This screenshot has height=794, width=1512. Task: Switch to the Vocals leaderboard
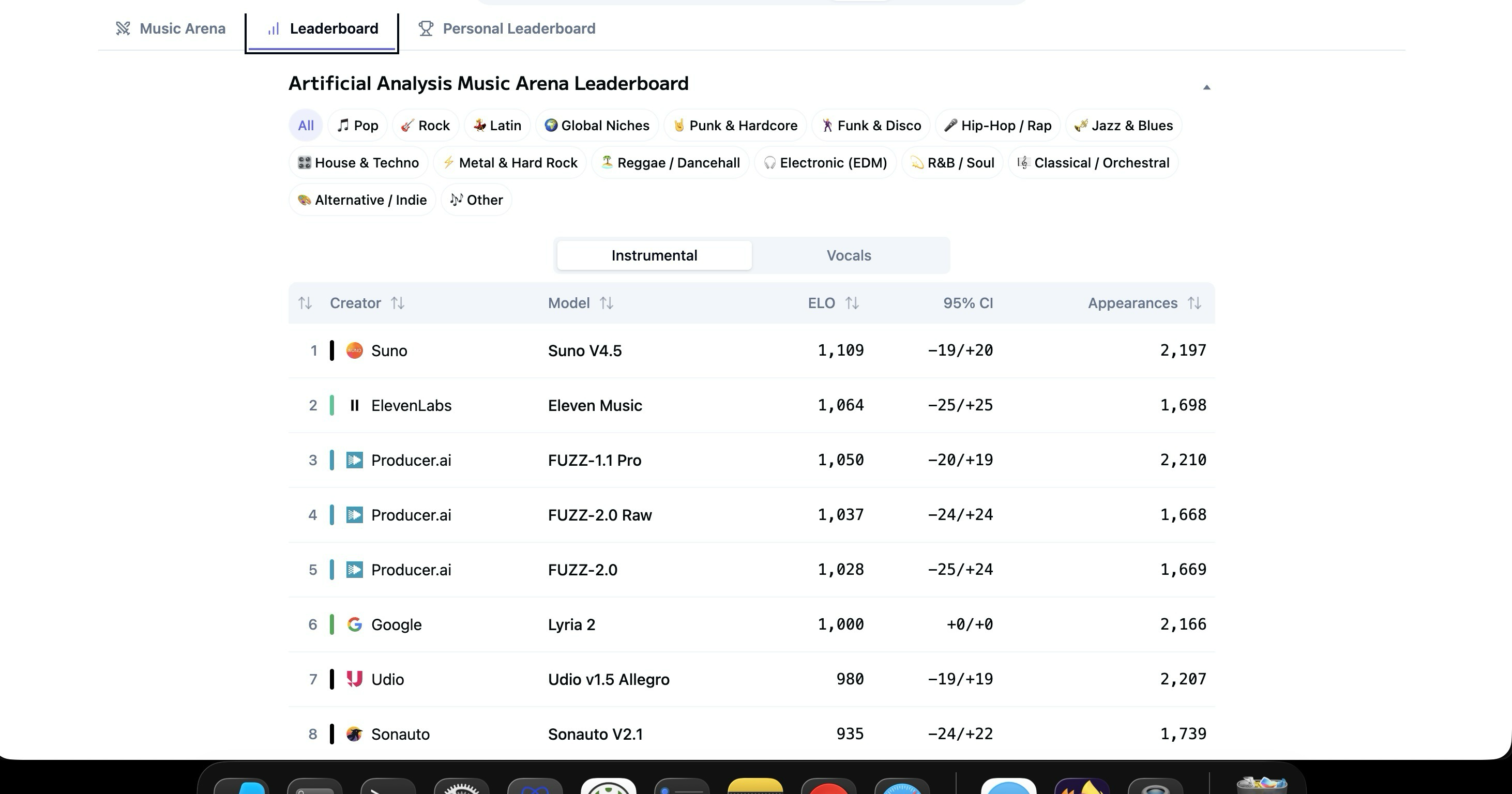(x=849, y=255)
